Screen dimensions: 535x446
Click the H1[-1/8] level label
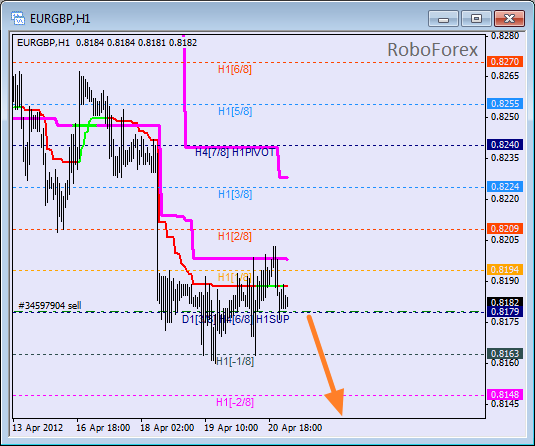pos(235,361)
